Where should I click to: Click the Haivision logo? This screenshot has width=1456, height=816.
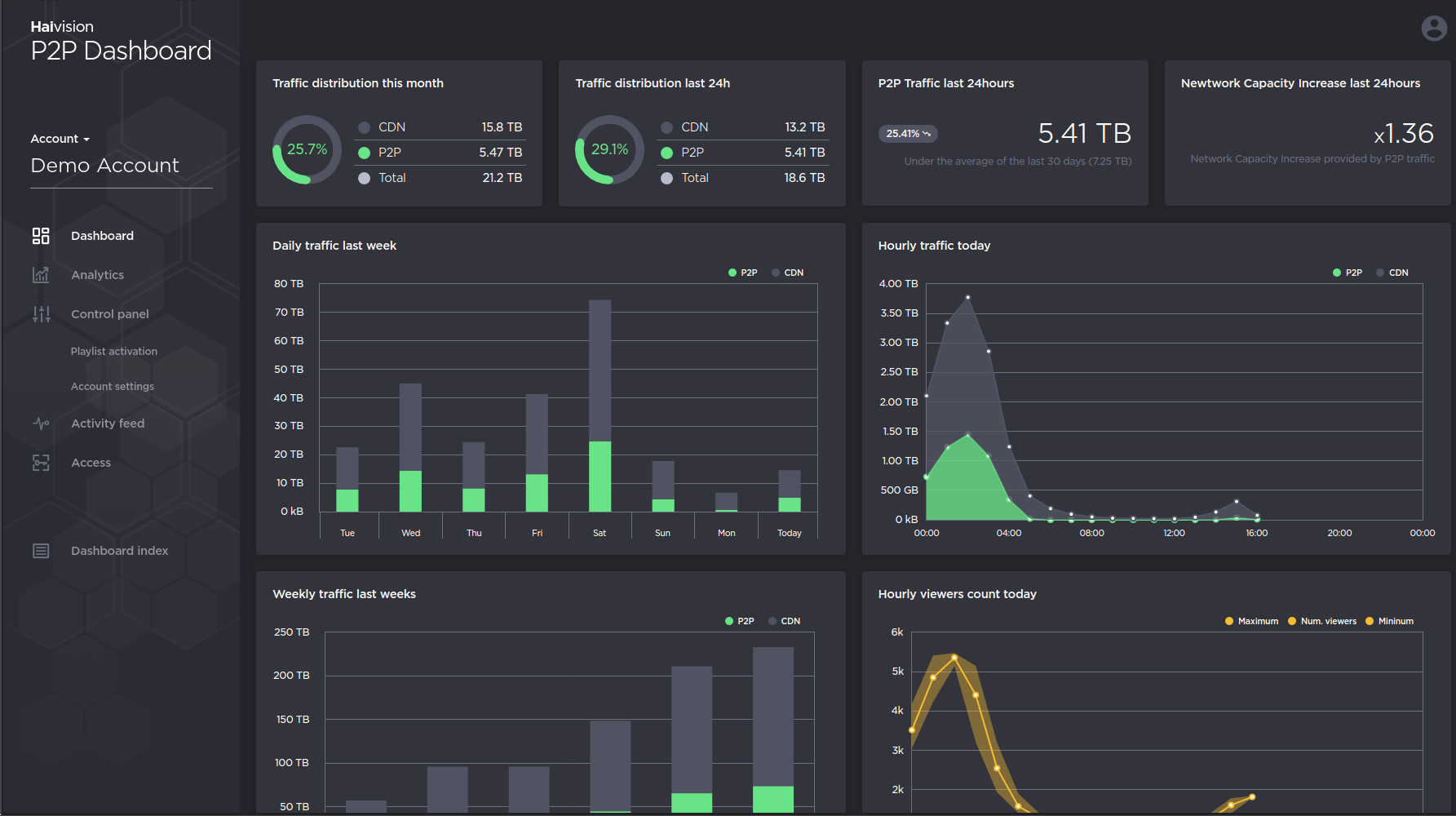coord(61,26)
